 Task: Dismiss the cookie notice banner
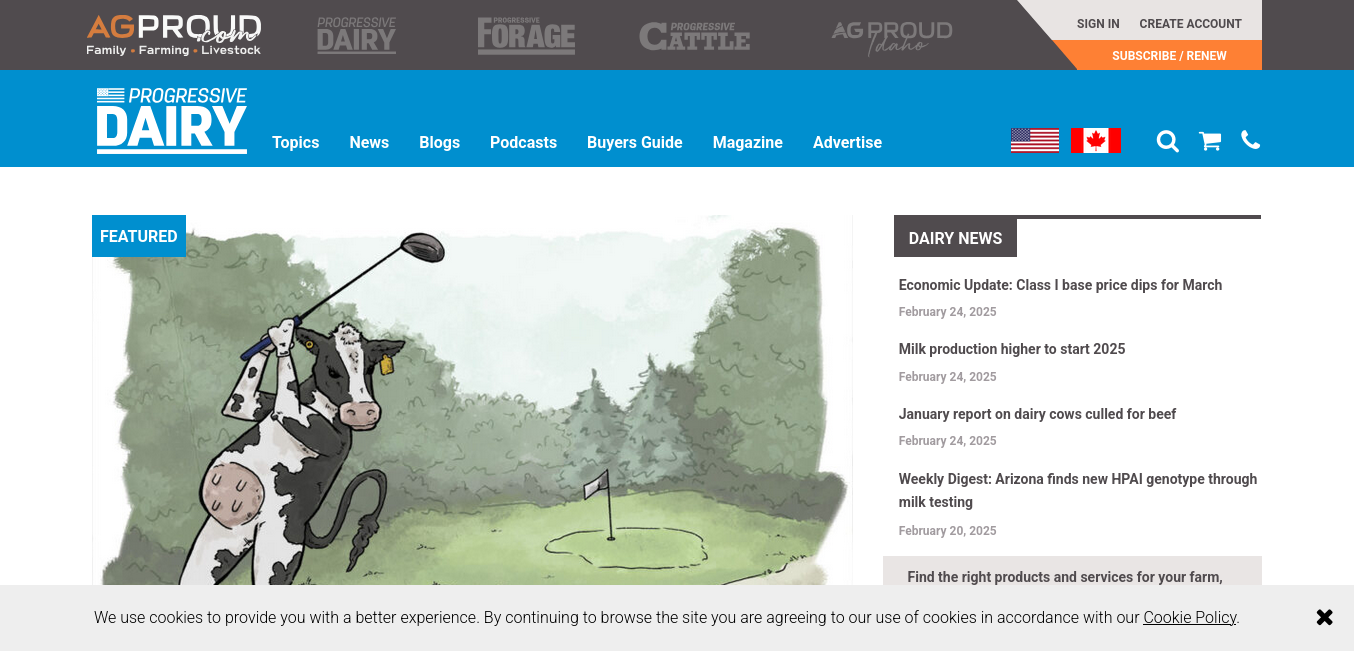tap(1325, 617)
